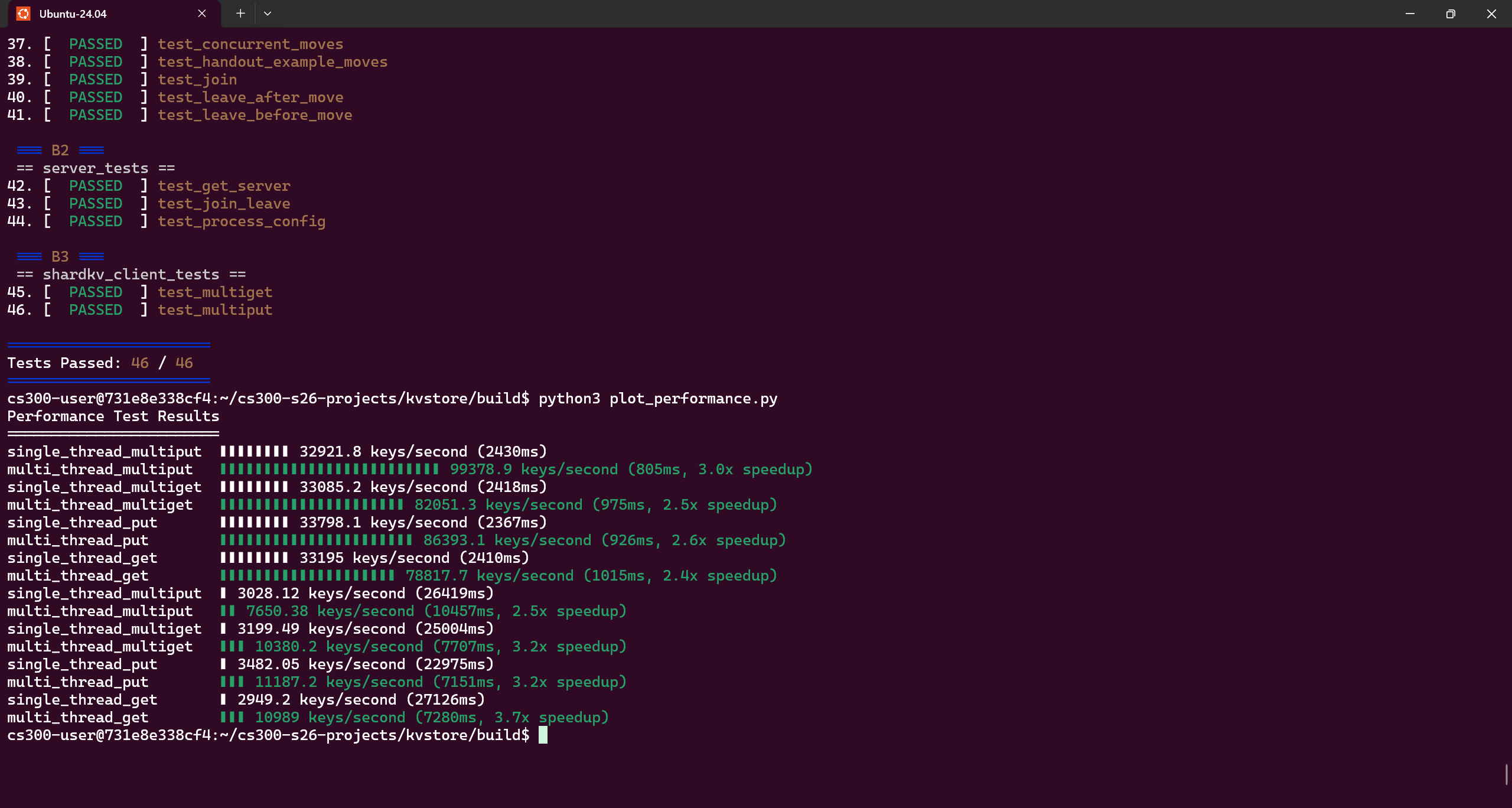The width and height of the screenshot is (1512, 808).
Task: Click PASSED status on line 37
Action: (96, 44)
